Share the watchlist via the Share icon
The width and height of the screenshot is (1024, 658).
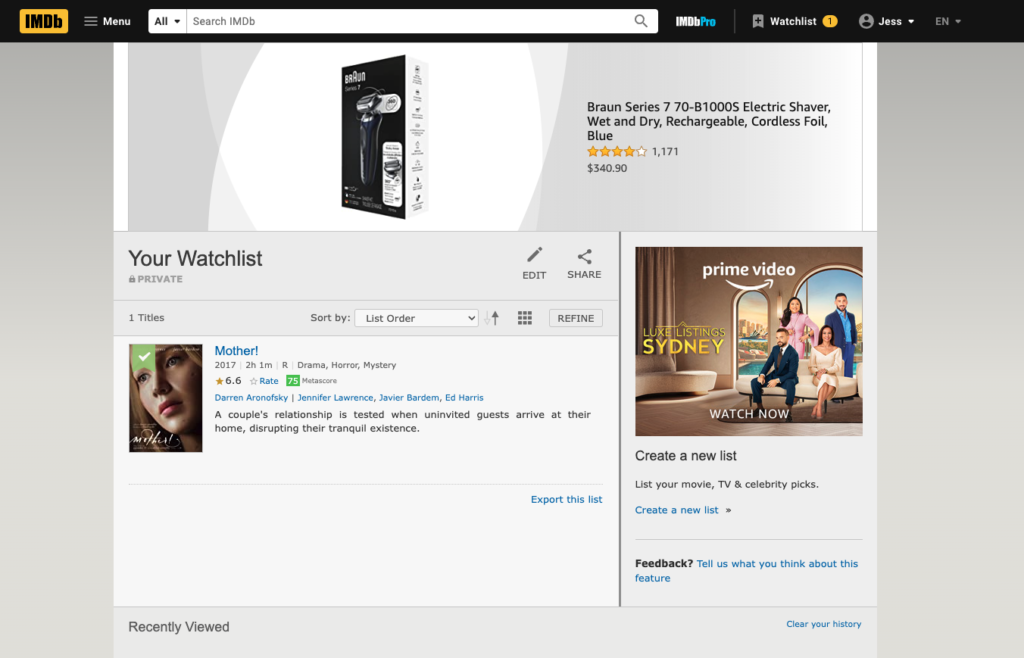click(583, 256)
